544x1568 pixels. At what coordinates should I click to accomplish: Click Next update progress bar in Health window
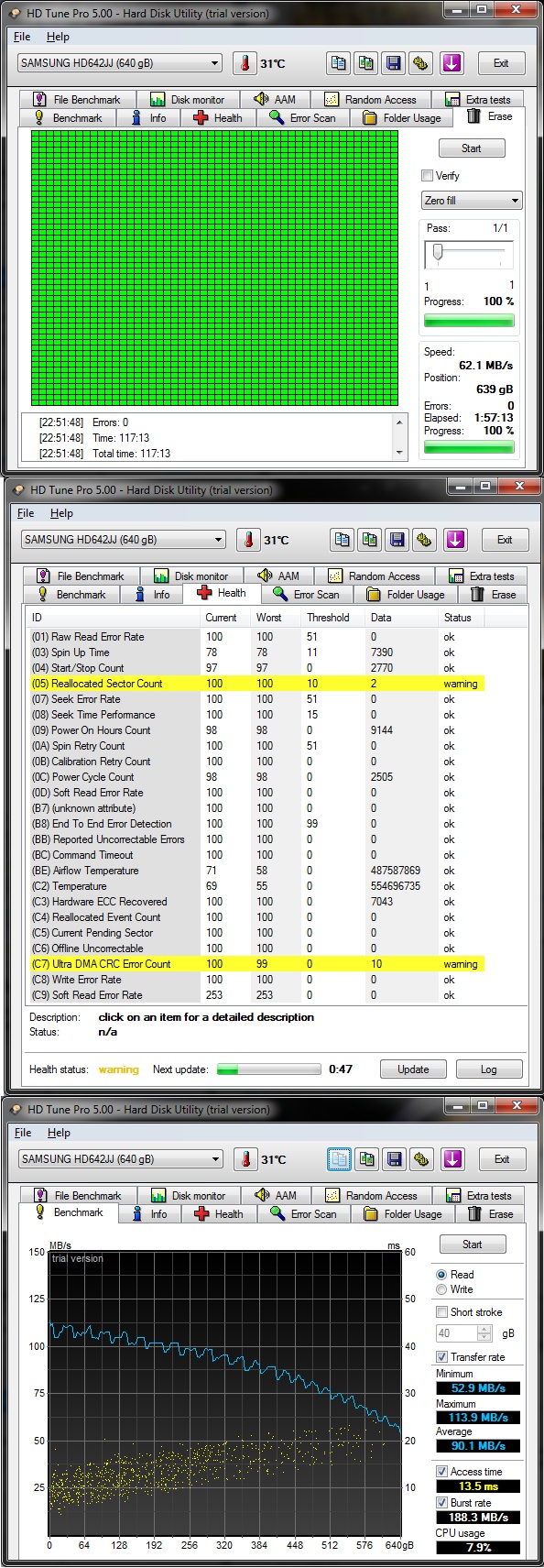tap(268, 1069)
